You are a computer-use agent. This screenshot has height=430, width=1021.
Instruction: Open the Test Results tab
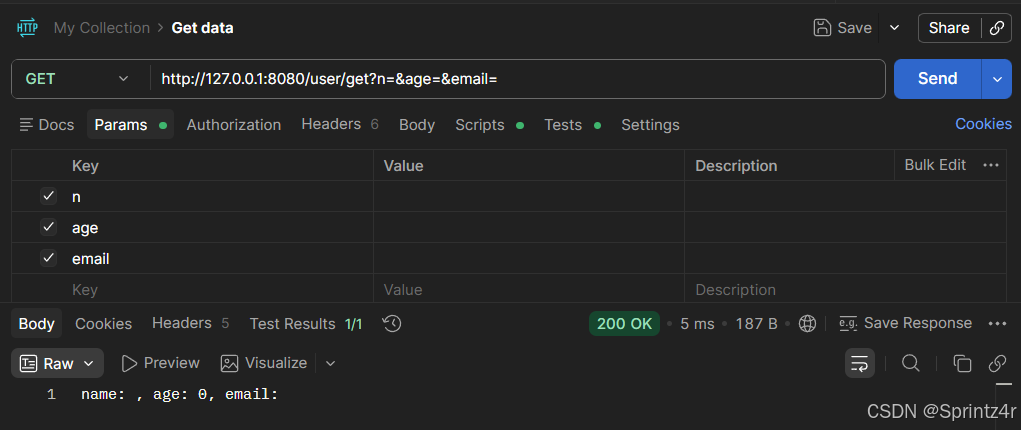point(306,324)
